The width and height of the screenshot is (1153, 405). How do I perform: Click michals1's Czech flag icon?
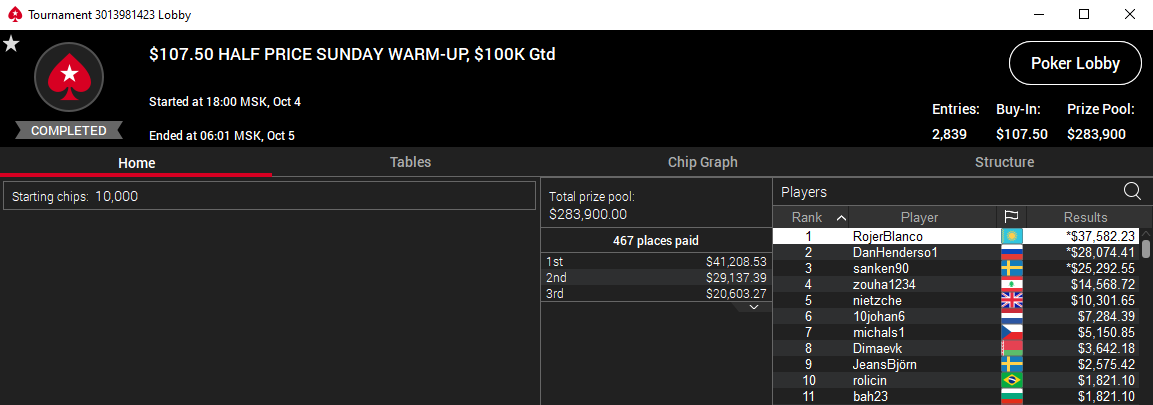pos(1012,332)
